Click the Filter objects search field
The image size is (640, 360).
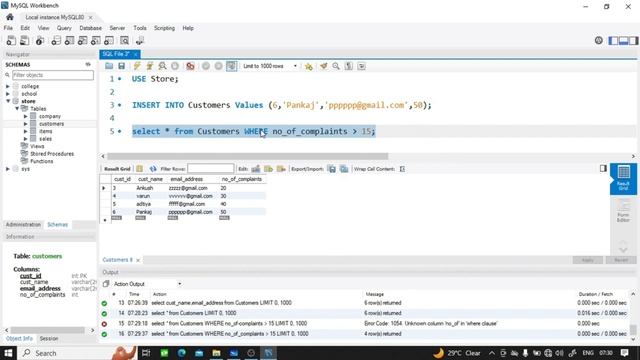click(53, 75)
